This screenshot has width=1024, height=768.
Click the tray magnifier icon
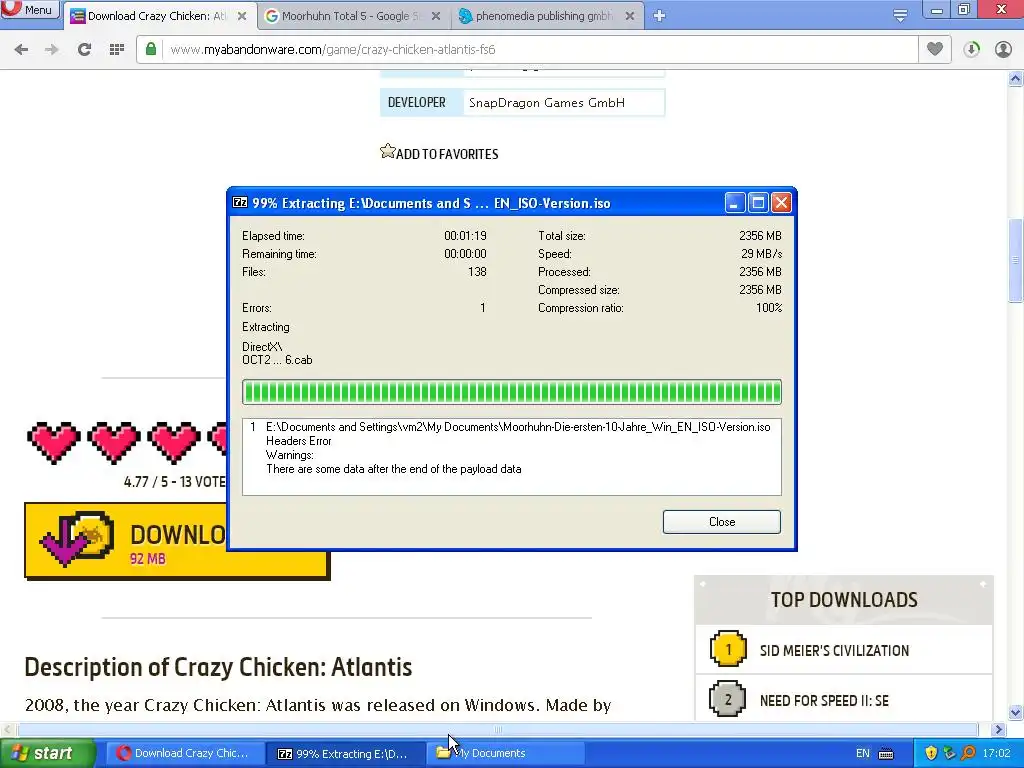pyautogui.click(x=968, y=753)
